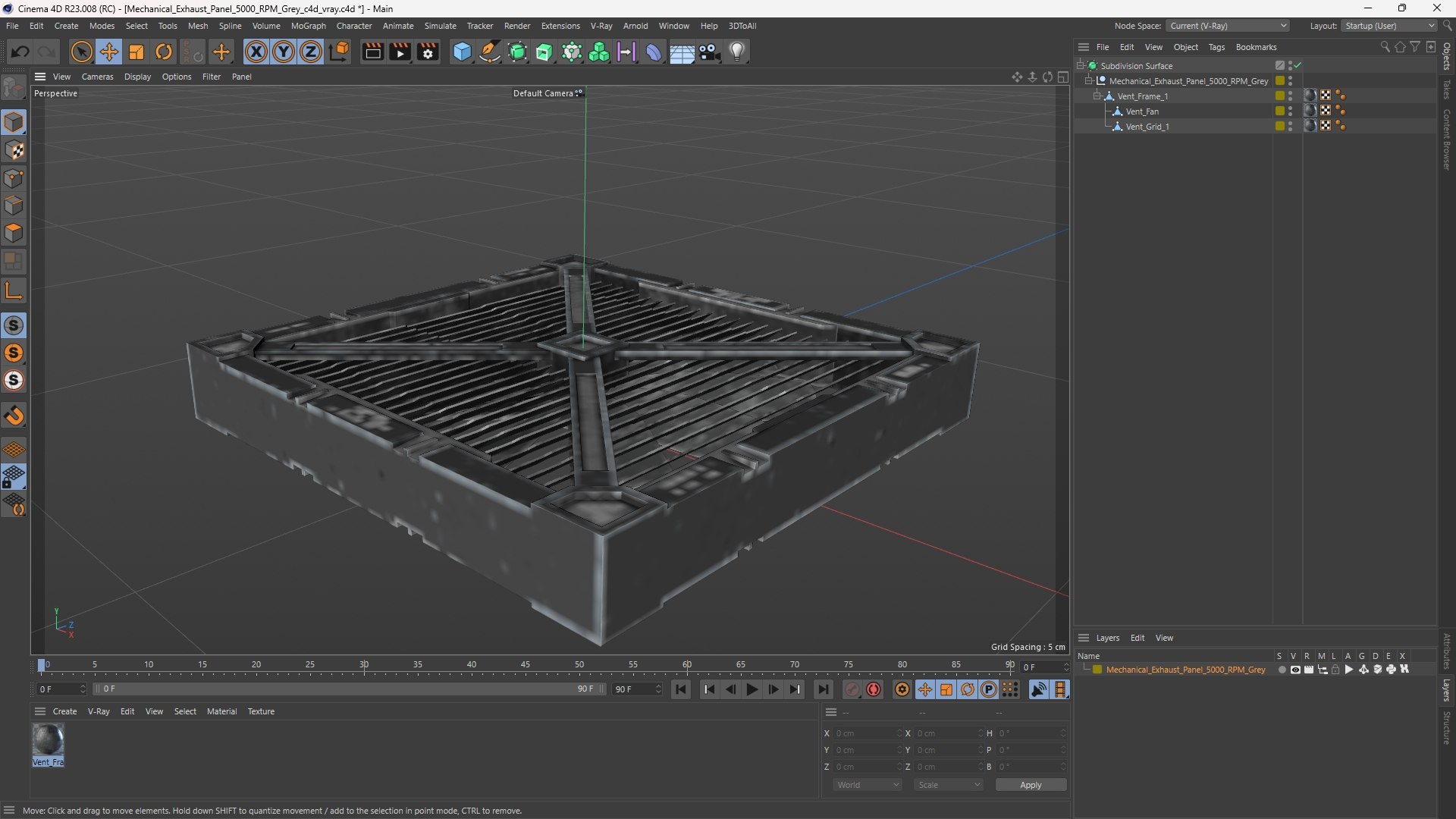The width and height of the screenshot is (1456, 819).
Task: Collapse the Subdivision Surface tree node
Action: (x=1080, y=66)
